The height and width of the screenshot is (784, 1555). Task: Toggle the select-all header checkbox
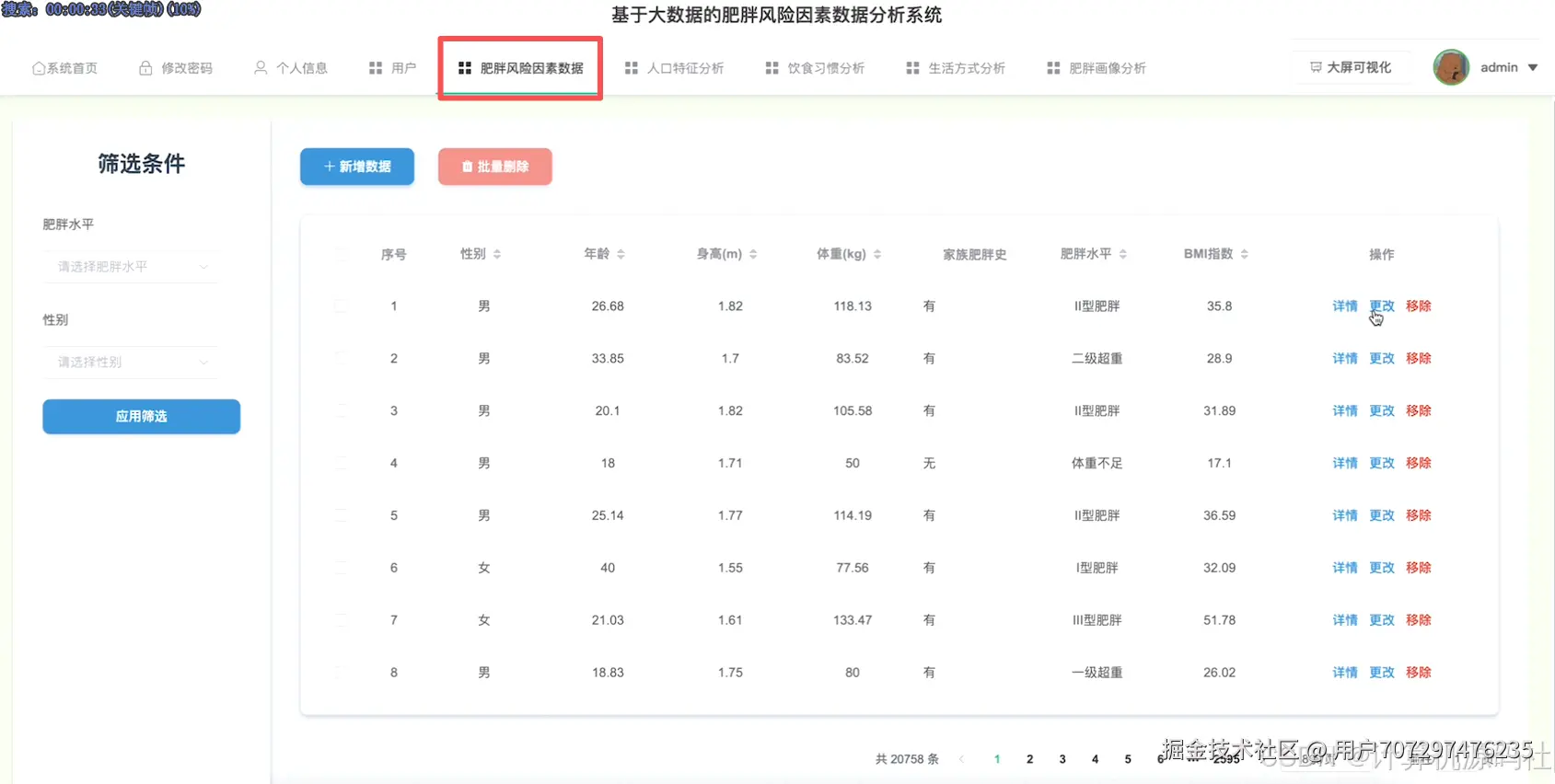pyautogui.click(x=341, y=254)
